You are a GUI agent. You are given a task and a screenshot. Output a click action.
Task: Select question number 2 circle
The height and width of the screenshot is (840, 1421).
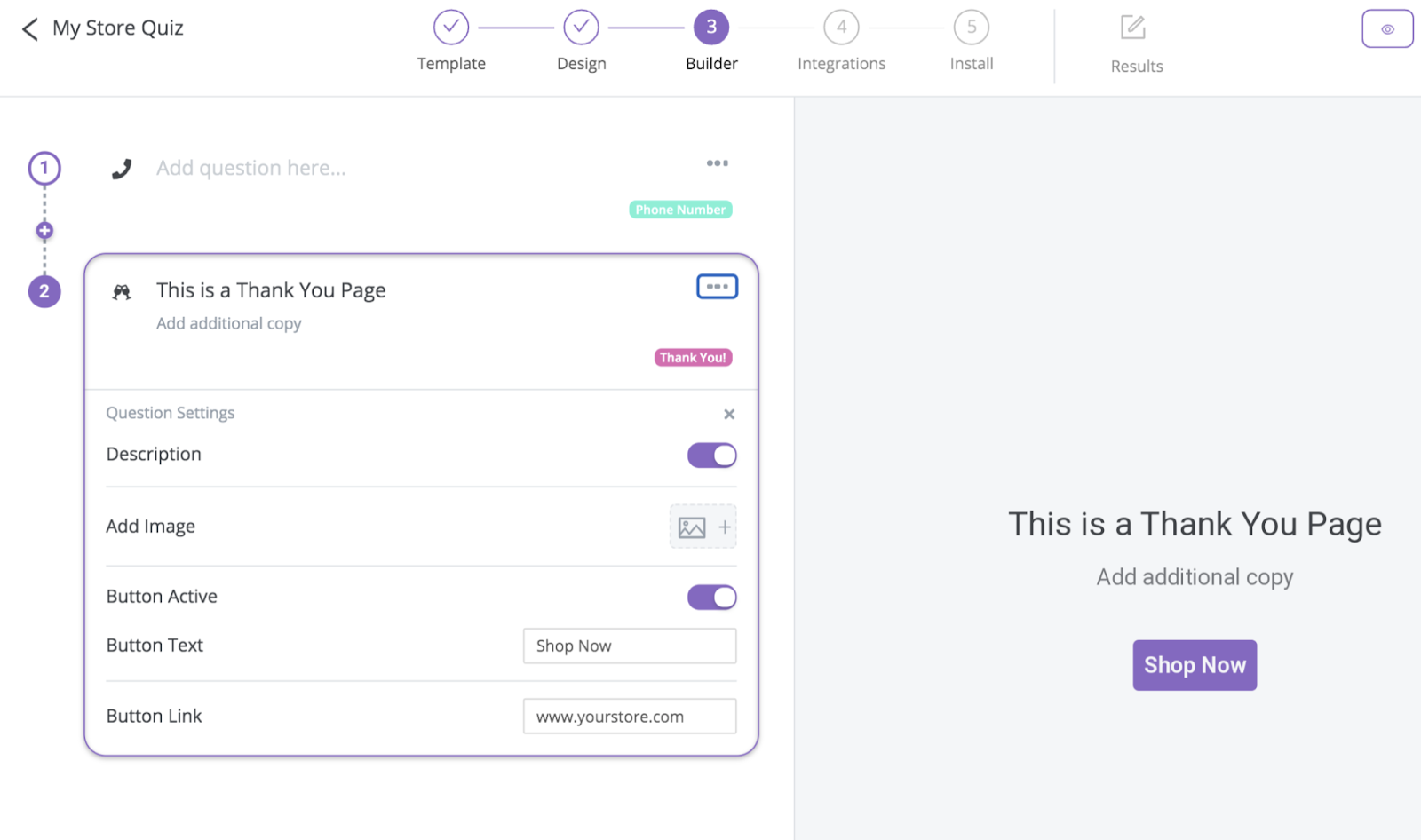tap(44, 291)
